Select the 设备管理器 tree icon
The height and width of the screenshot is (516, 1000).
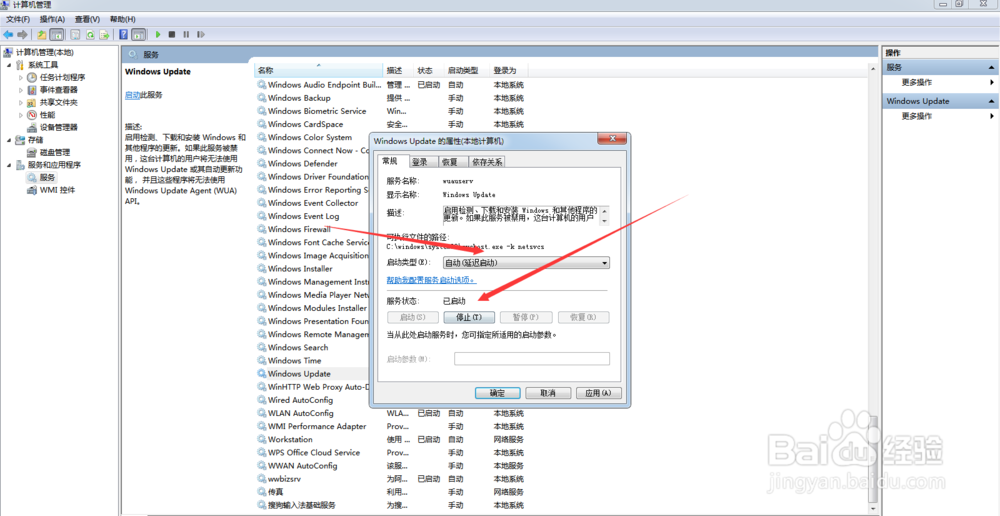(x=32, y=128)
